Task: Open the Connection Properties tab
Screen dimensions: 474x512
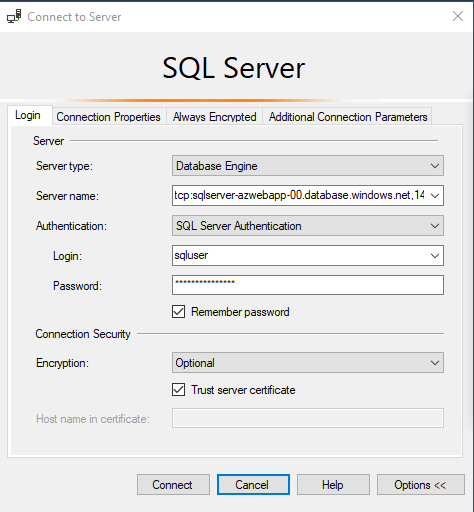Action: pos(108,117)
